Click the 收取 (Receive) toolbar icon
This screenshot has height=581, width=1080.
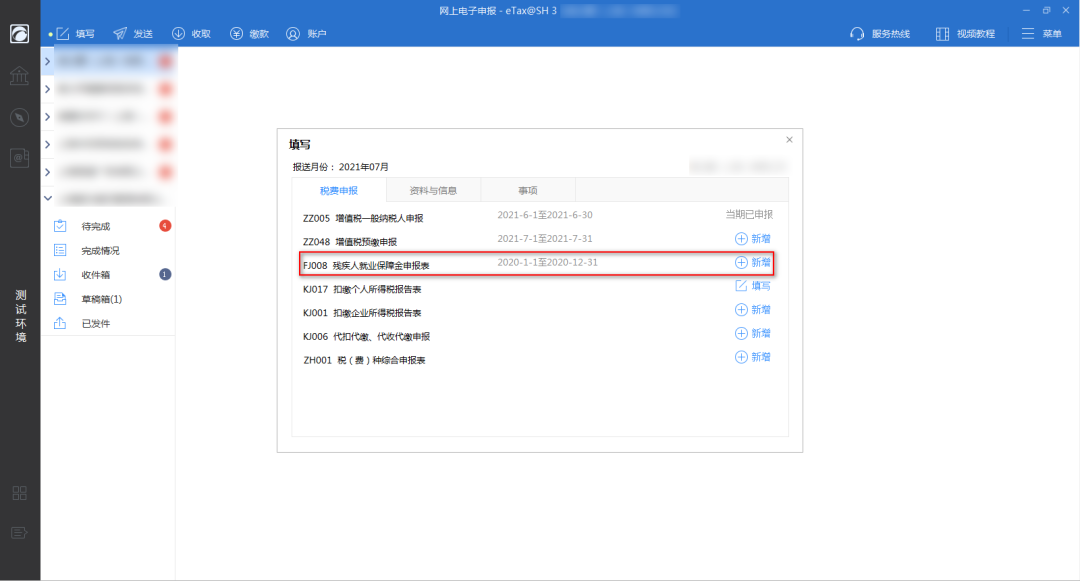(x=179, y=33)
